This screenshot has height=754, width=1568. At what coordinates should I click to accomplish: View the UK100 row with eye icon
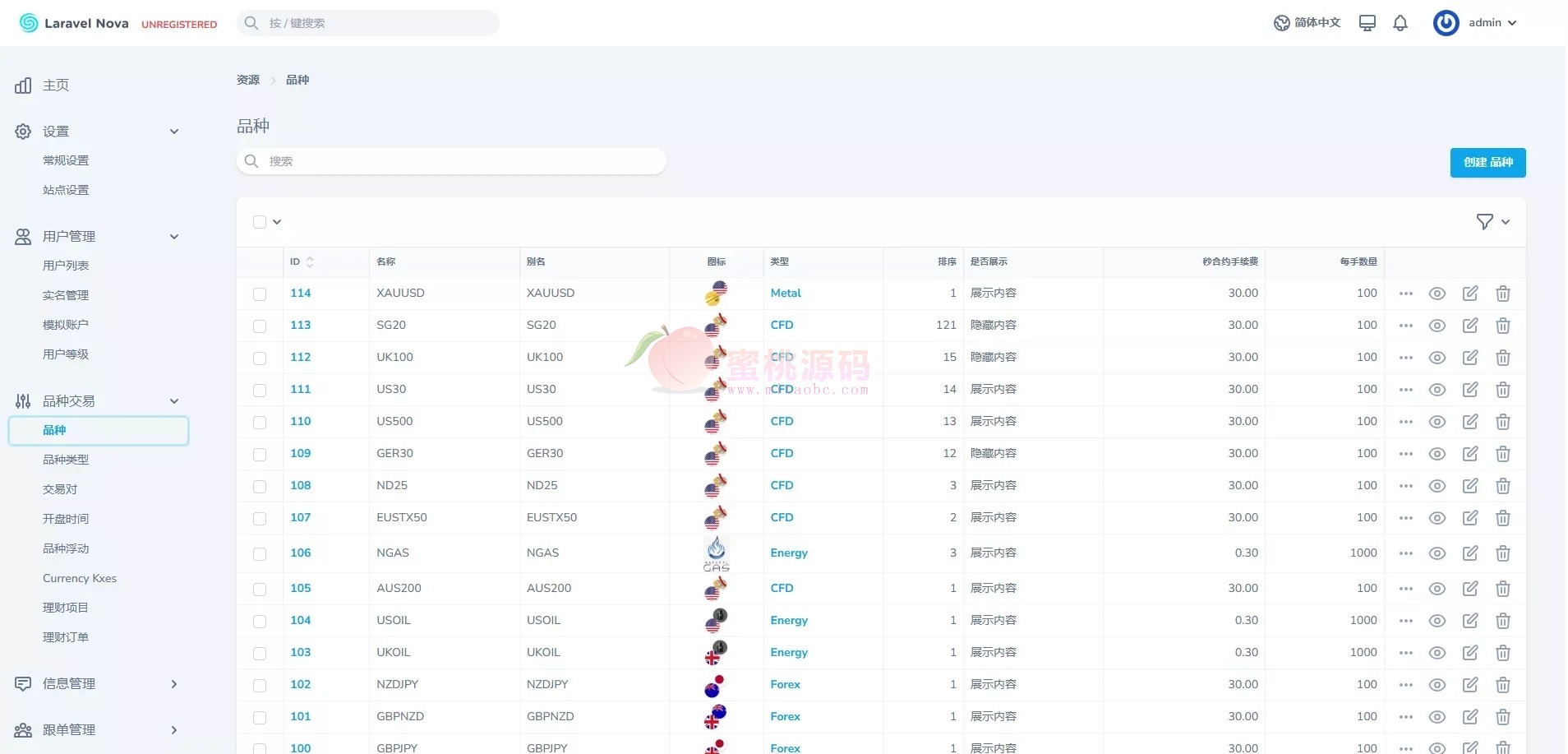[x=1437, y=358]
